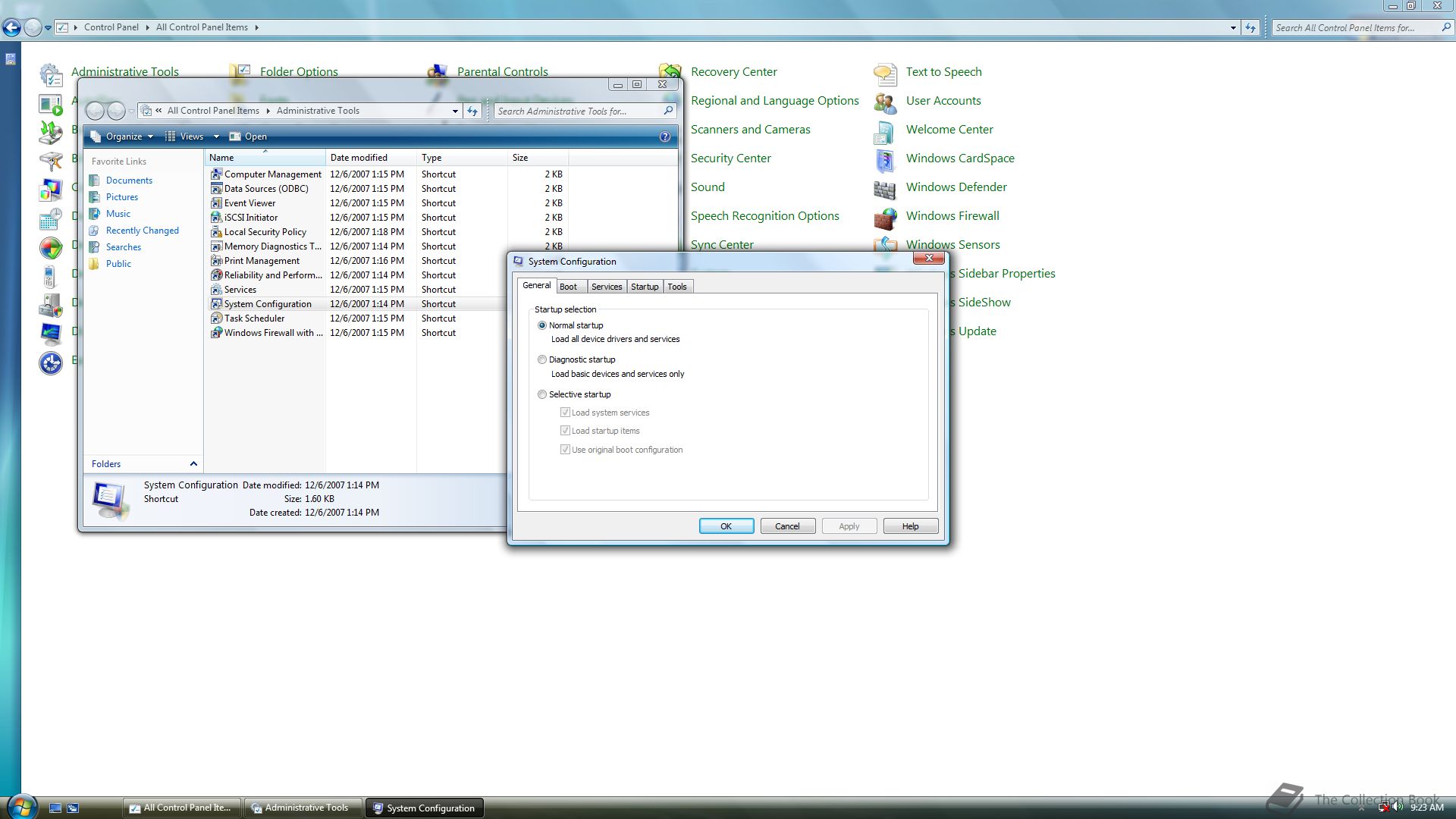The height and width of the screenshot is (819, 1456).
Task: Select the Windows Firewall with Advanced Security icon
Action: point(216,333)
